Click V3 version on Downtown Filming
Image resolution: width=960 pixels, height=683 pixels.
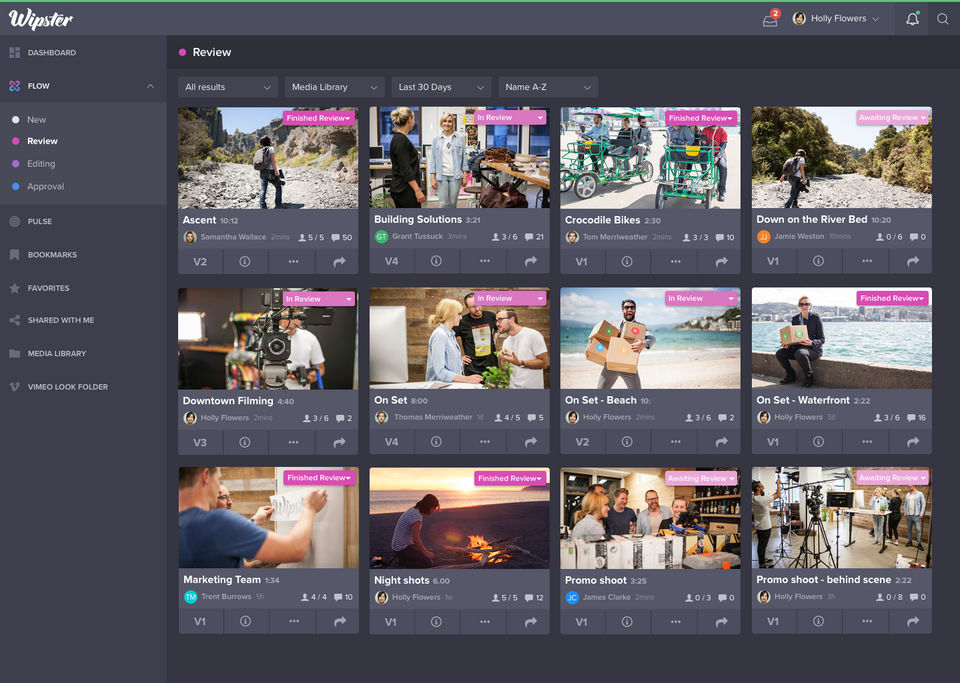(200, 442)
